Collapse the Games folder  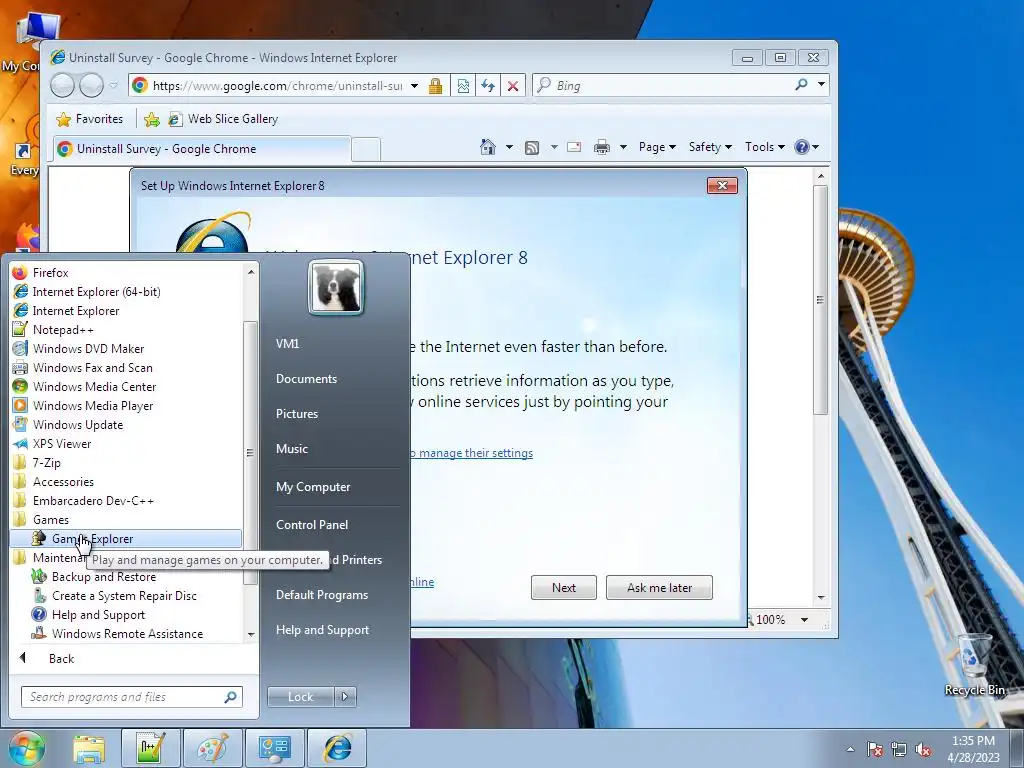coord(50,520)
